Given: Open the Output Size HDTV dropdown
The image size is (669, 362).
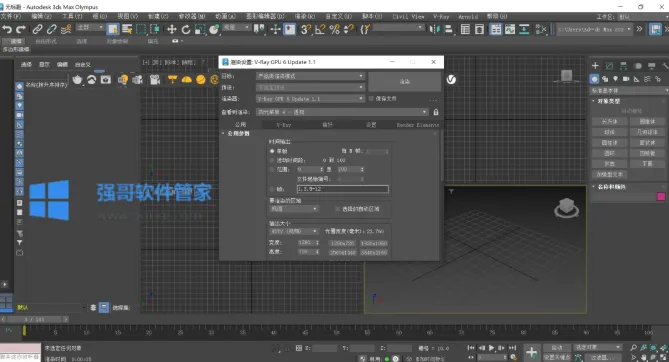Looking at the screenshot, I should click(x=294, y=231).
